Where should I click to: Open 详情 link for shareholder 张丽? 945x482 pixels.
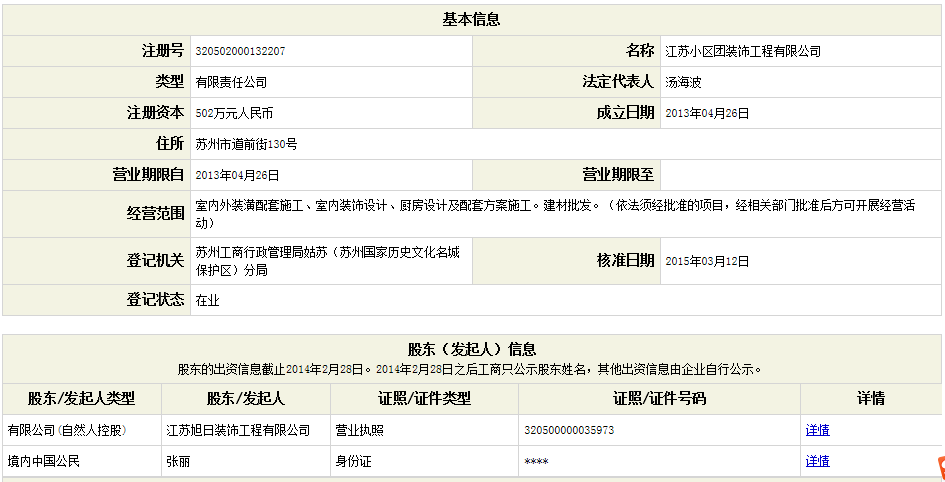(x=817, y=461)
